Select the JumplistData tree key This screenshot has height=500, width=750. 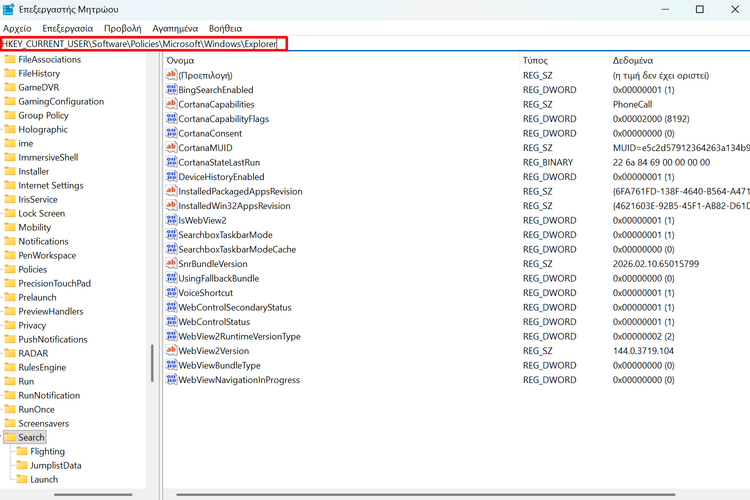pyautogui.click(x=56, y=465)
